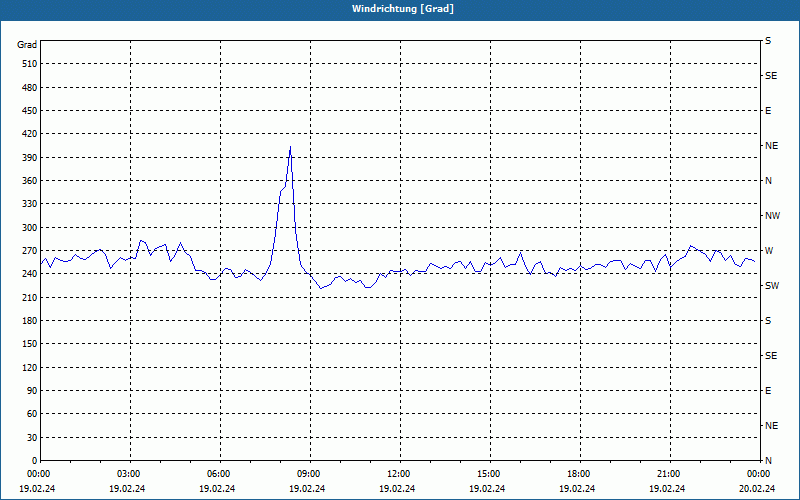Click the 450 y-axis tick label
Viewport: 800px width, 500px height.
click(29, 111)
